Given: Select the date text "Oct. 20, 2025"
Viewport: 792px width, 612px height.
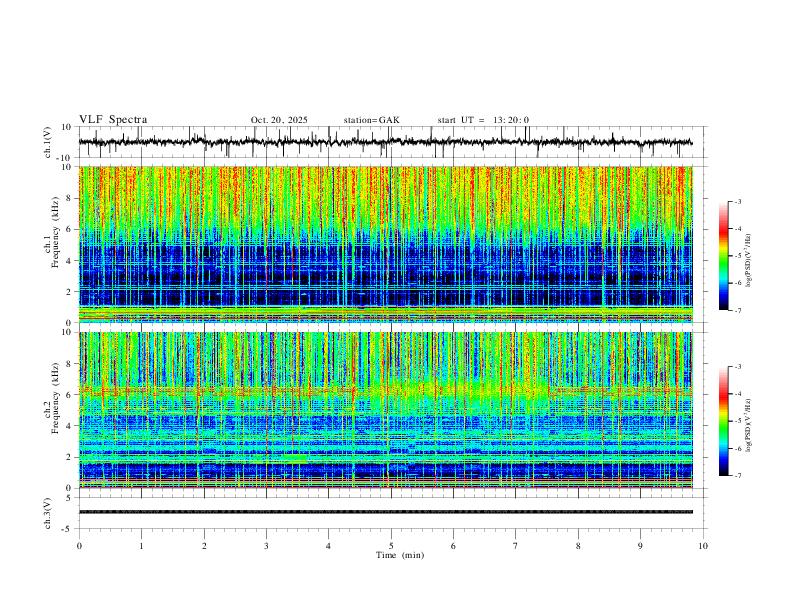Looking at the screenshot, I should 279,120.
